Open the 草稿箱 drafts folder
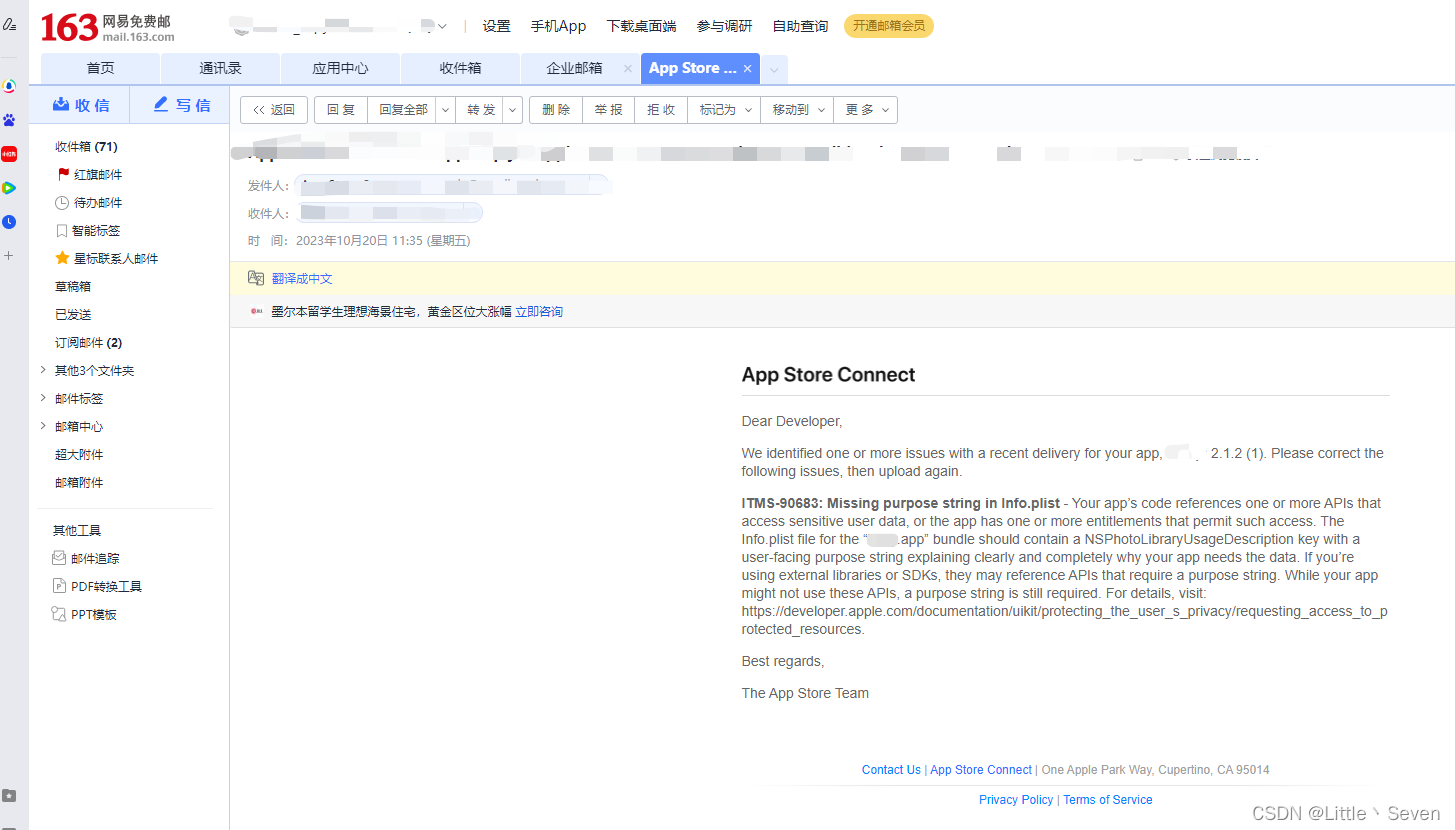The image size is (1455, 830). pyautogui.click(x=73, y=286)
